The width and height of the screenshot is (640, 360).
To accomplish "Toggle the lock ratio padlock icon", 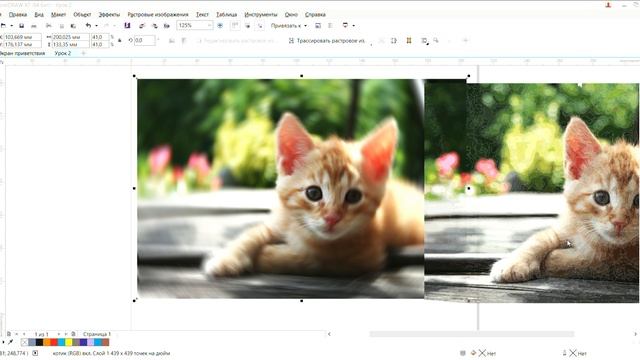I will coord(120,40).
